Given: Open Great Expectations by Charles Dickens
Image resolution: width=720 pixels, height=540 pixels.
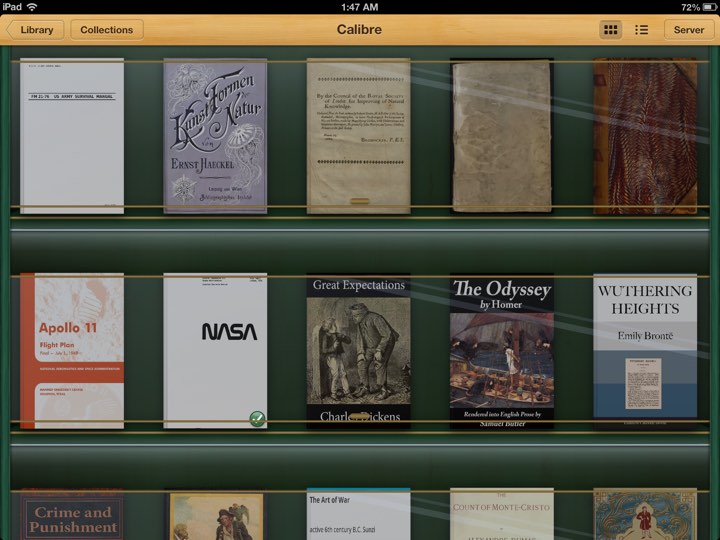Looking at the screenshot, I should 359,351.
